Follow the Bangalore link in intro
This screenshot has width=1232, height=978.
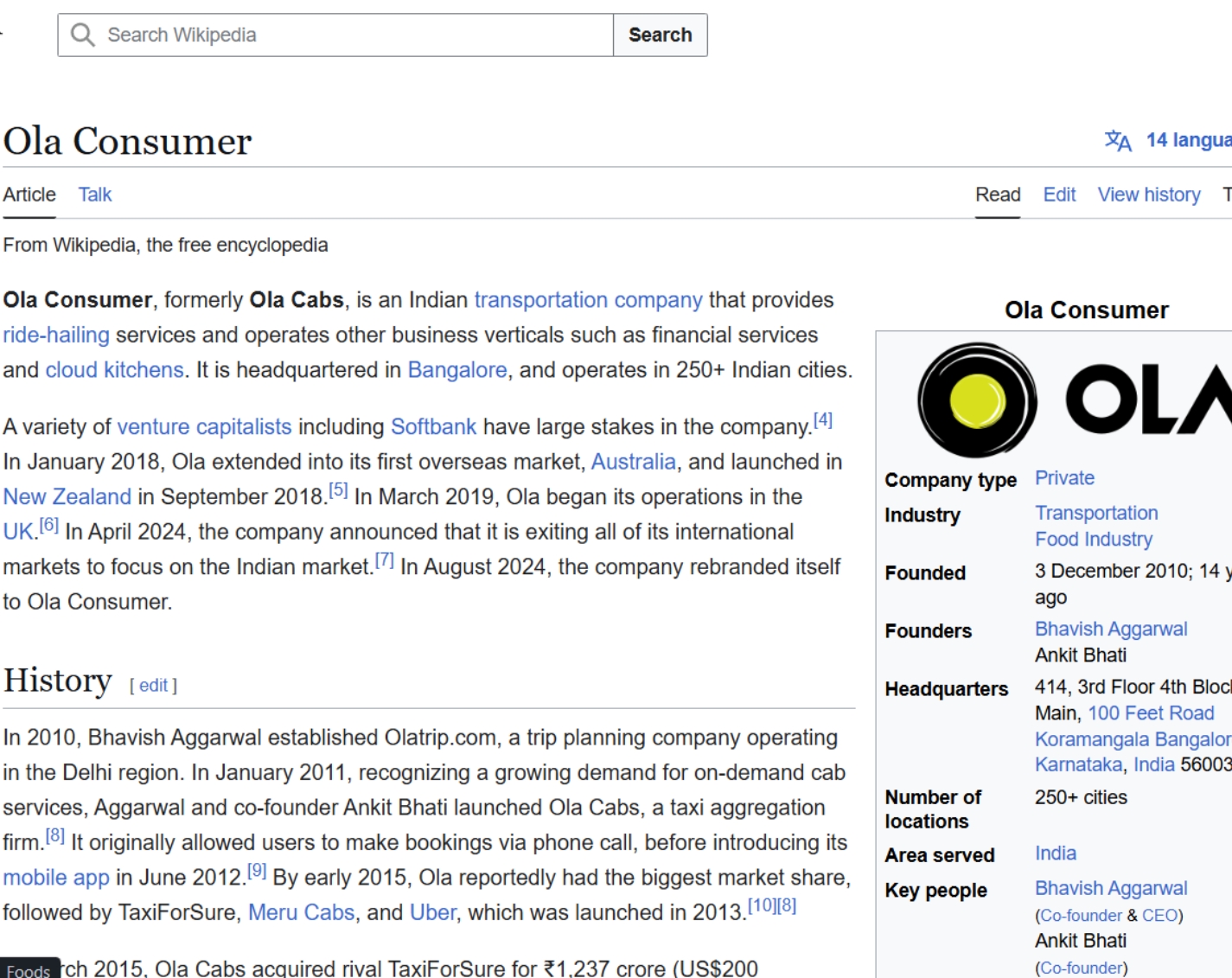coord(457,370)
